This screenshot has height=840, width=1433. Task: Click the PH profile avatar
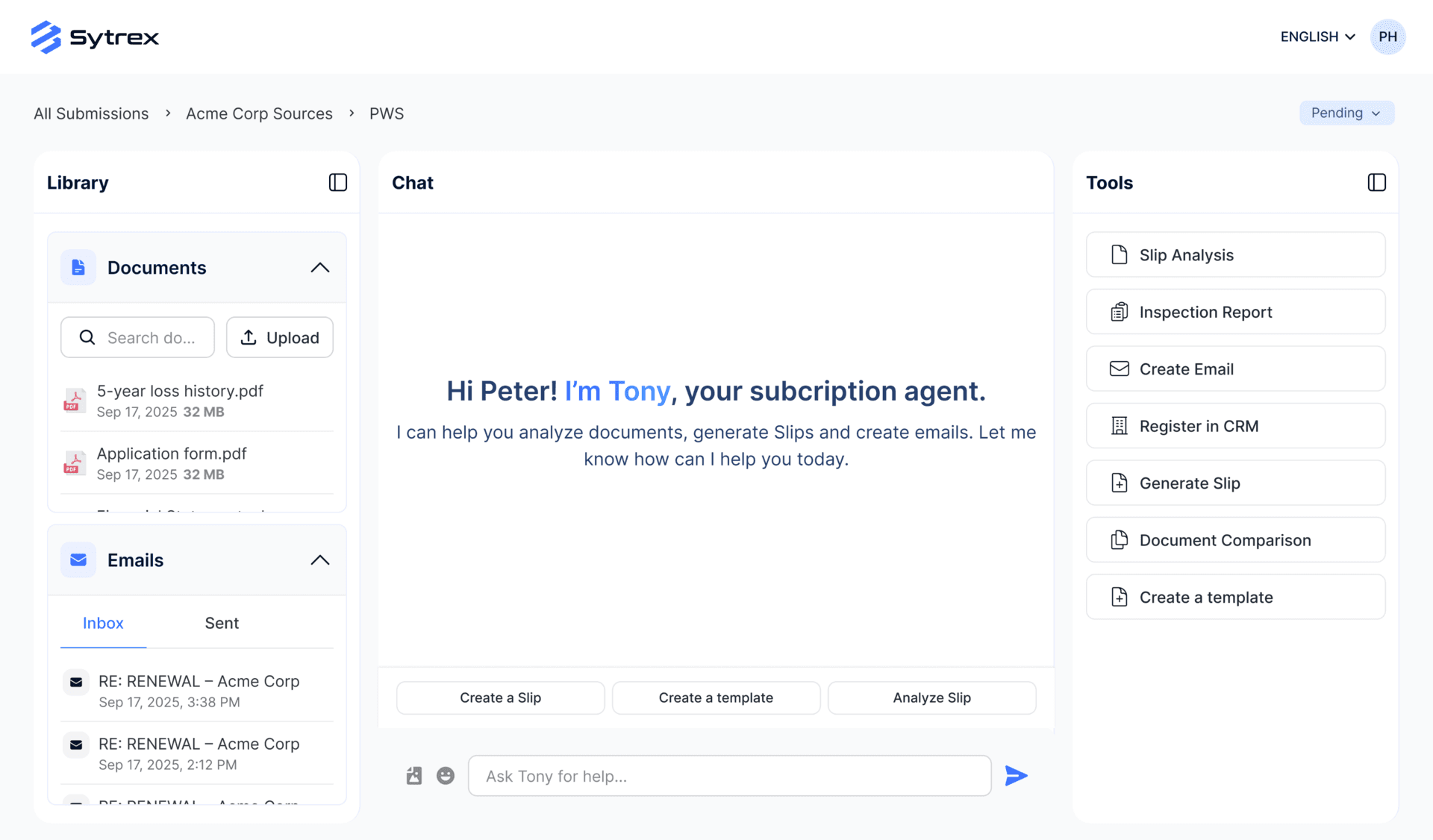(1387, 37)
